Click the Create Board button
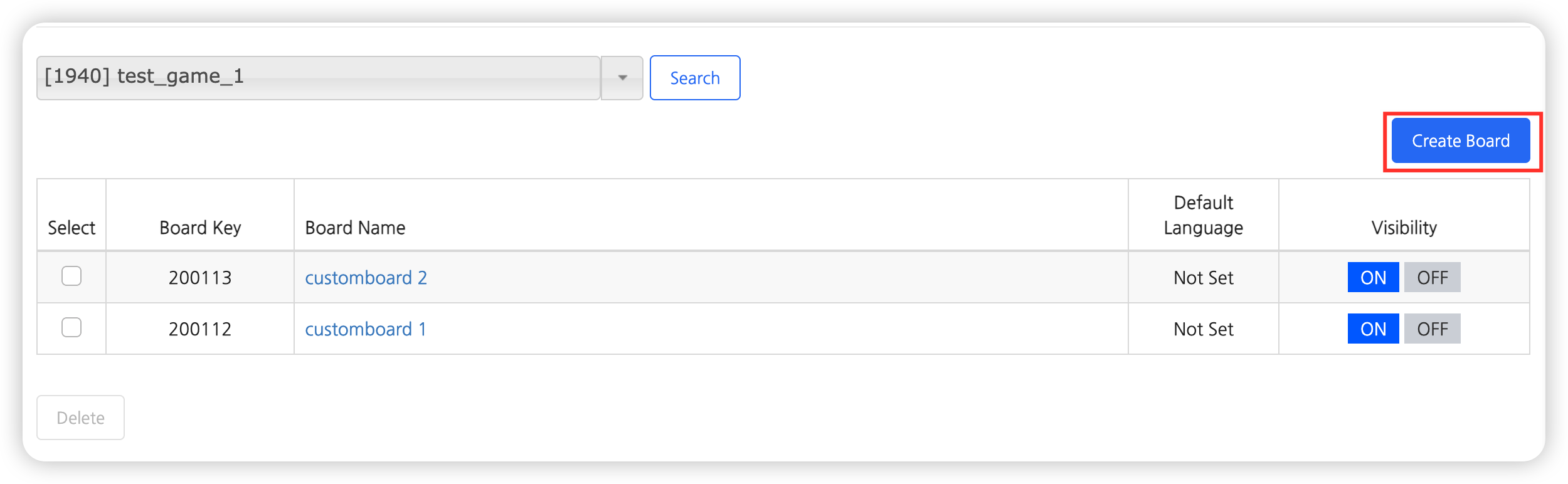 pyautogui.click(x=1460, y=141)
